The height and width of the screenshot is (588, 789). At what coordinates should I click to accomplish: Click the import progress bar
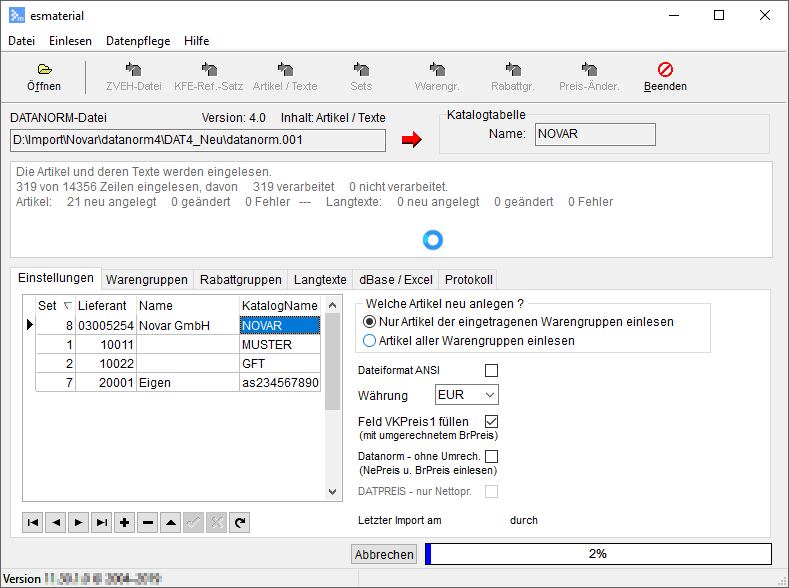(x=598, y=554)
